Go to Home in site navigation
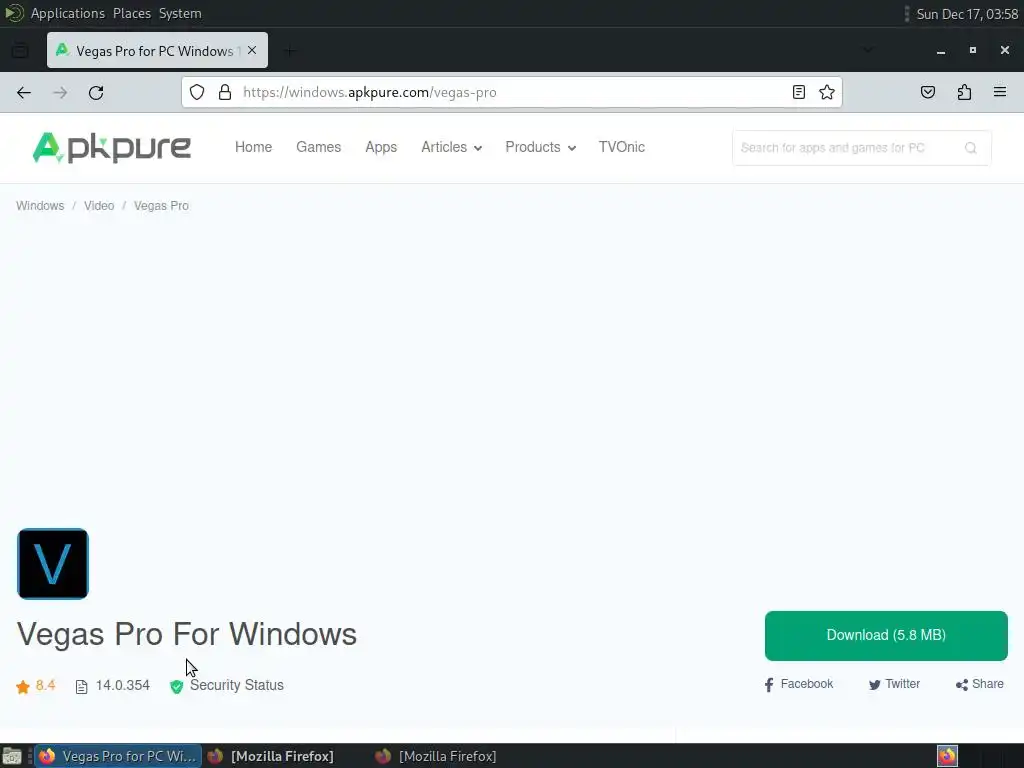1024x768 pixels. pyautogui.click(x=253, y=148)
